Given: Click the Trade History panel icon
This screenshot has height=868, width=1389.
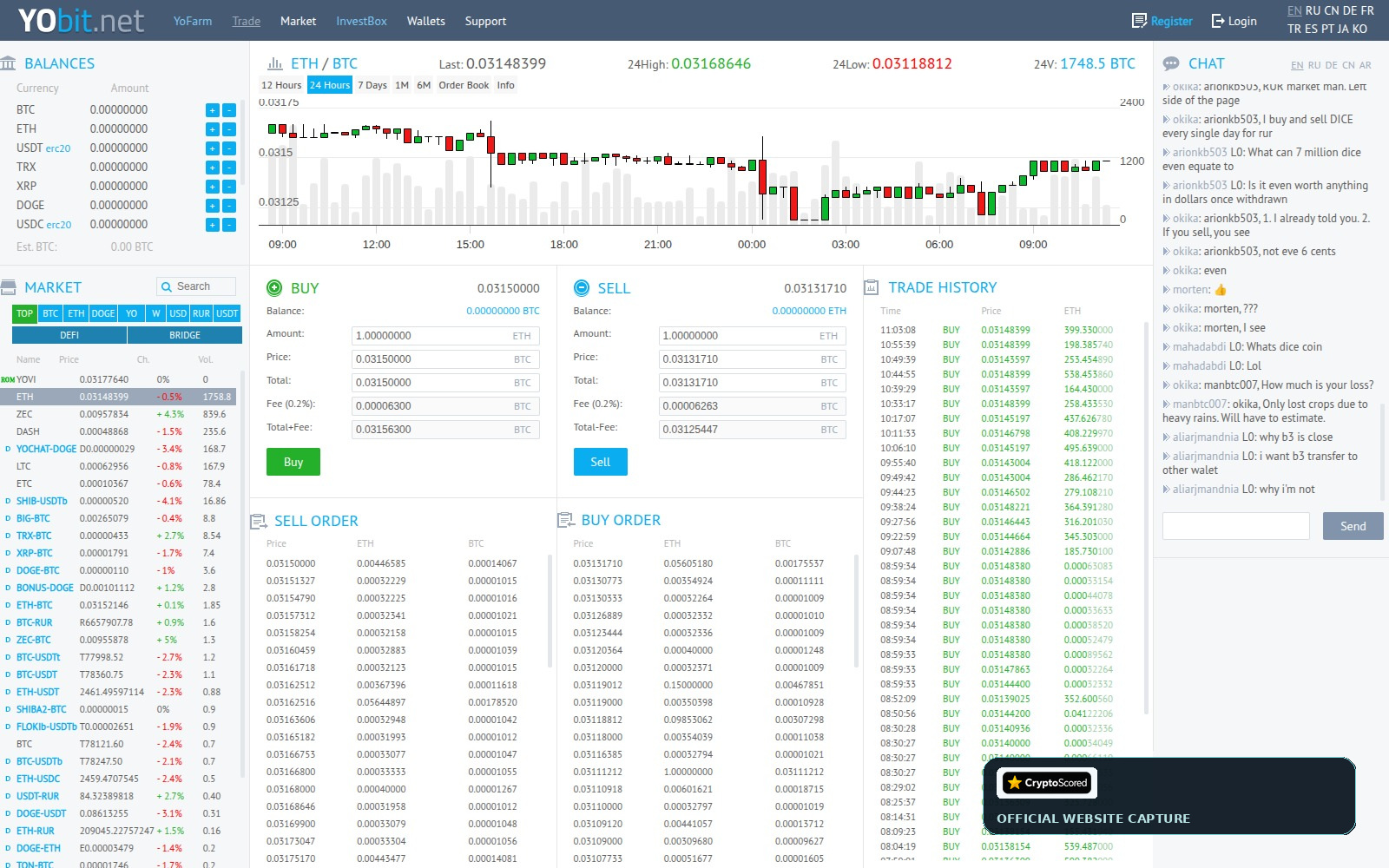Looking at the screenshot, I should pyautogui.click(x=872, y=287).
